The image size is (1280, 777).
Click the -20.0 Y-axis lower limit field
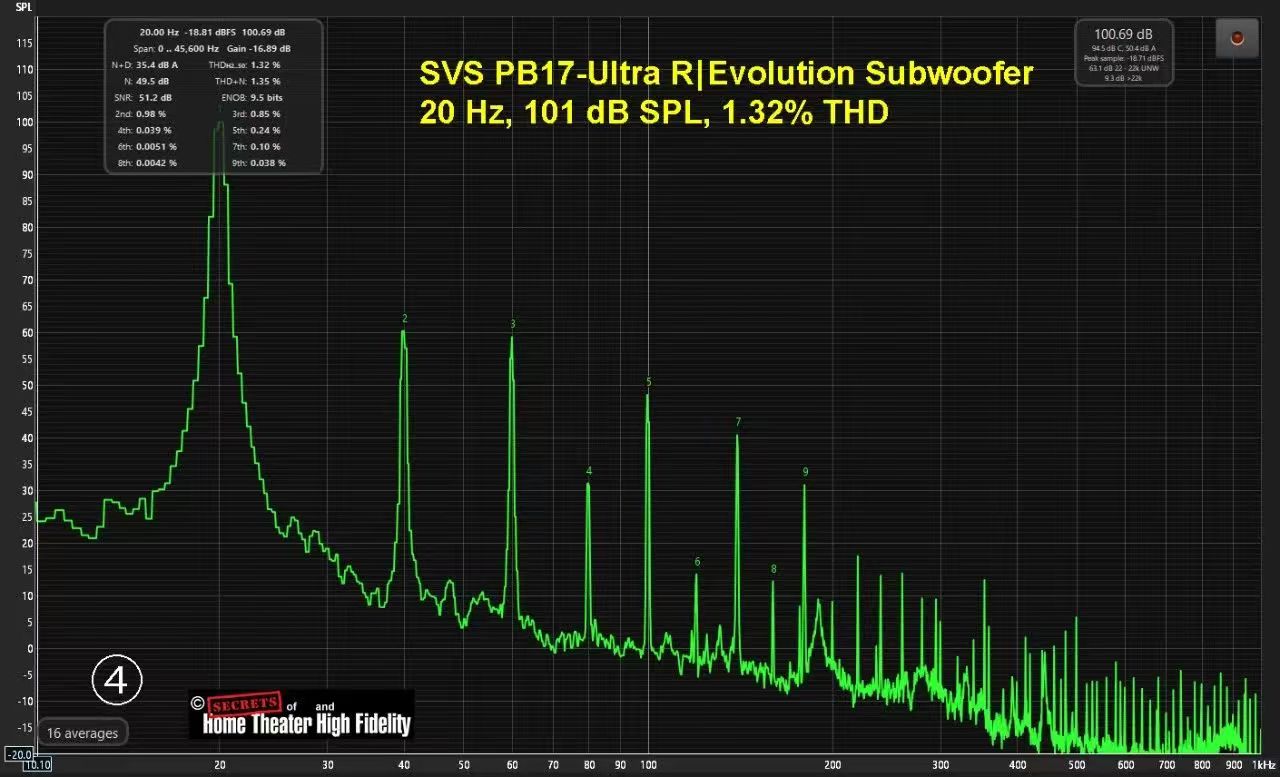[x=19, y=754]
